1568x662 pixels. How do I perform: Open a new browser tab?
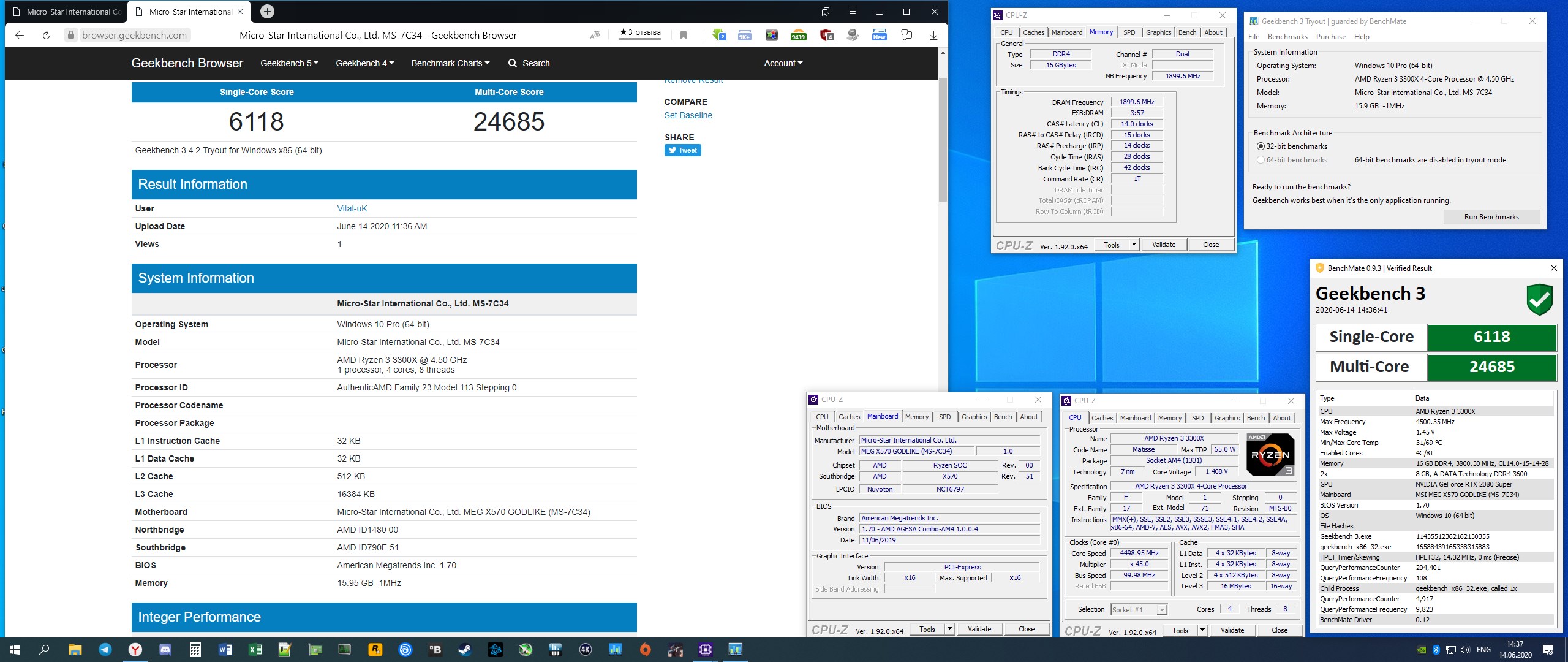click(268, 11)
